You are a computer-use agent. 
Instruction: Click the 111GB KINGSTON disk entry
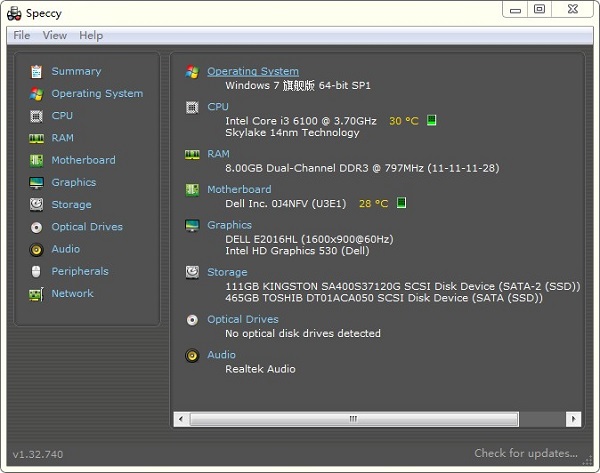pyautogui.click(x=403, y=286)
